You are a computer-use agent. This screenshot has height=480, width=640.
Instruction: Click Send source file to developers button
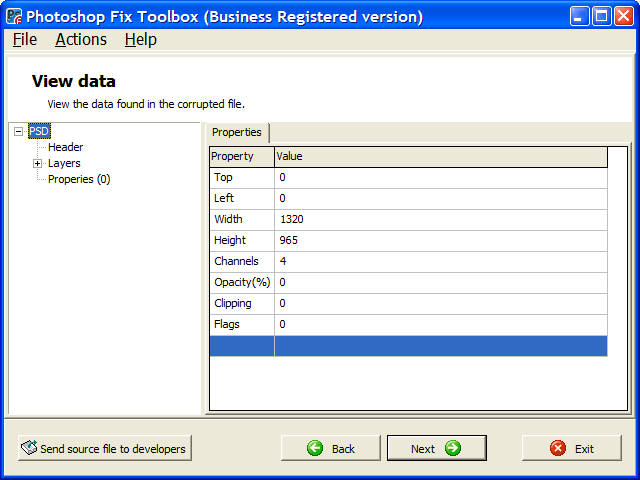click(x=105, y=448)
